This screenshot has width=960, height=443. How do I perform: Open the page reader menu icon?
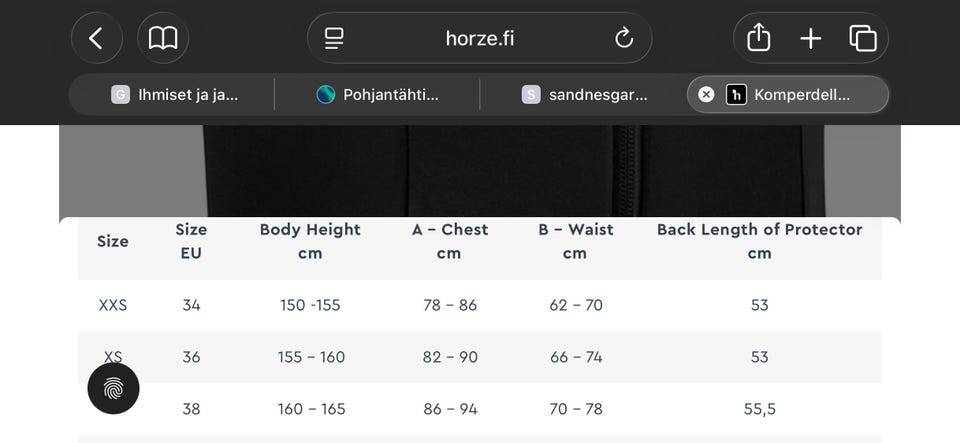[x=334, y=39]
